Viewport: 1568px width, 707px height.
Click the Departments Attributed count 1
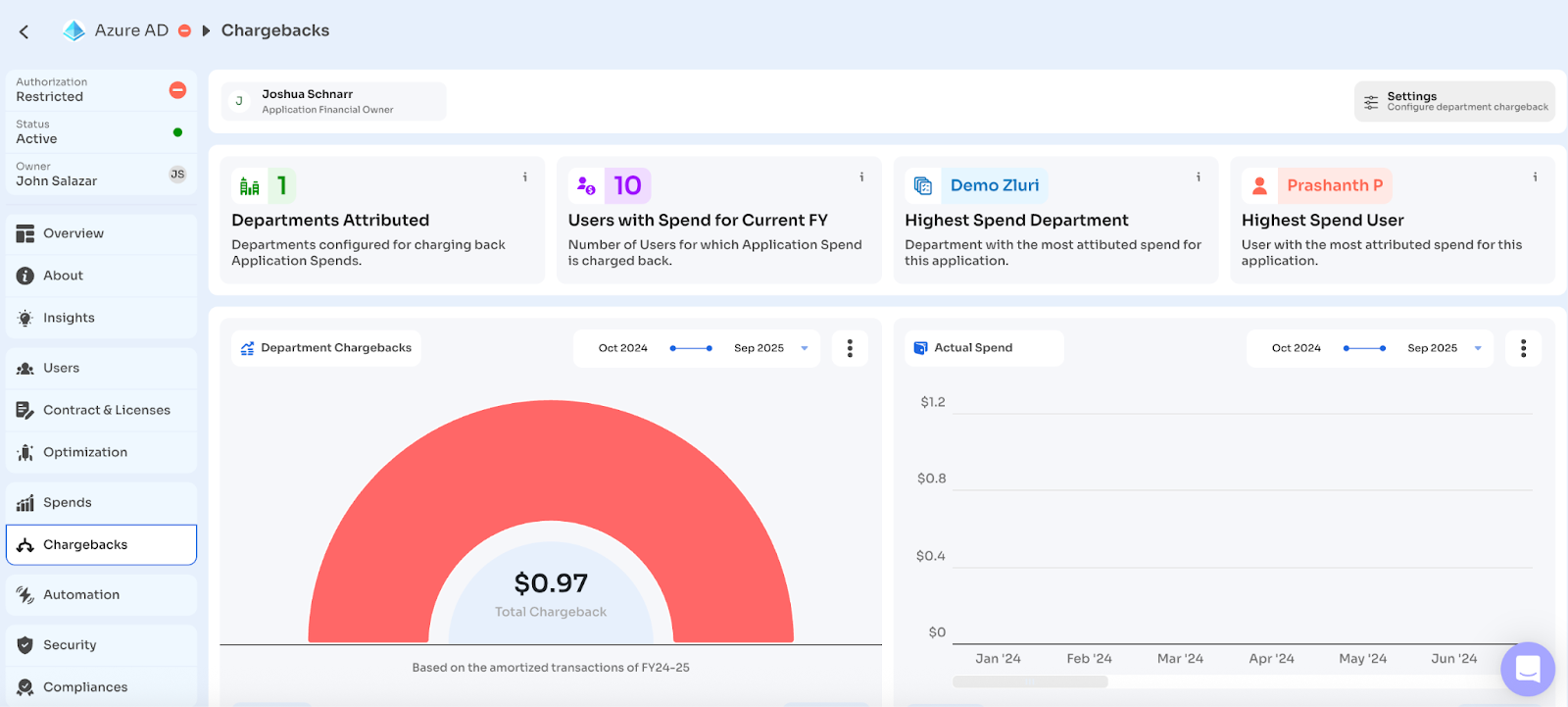(x=282, y=185)
